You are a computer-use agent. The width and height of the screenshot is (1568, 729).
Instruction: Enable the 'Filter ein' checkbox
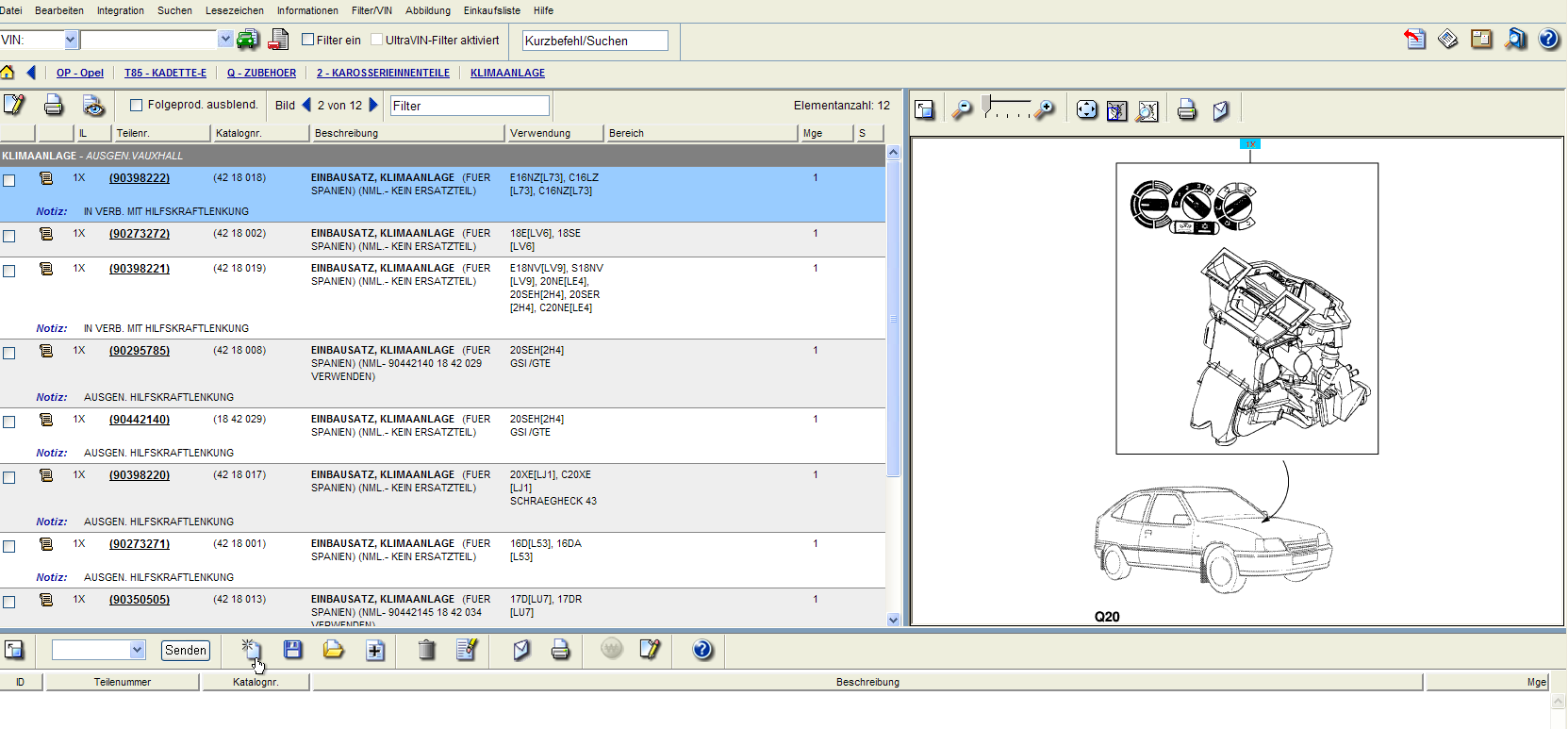307,40
